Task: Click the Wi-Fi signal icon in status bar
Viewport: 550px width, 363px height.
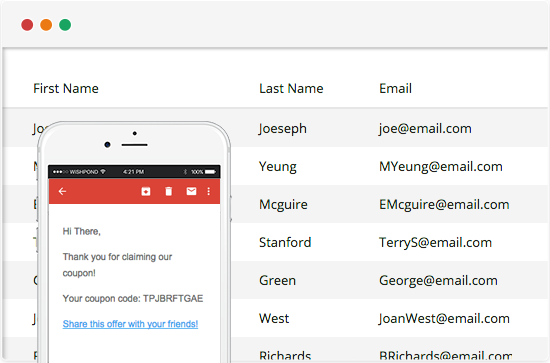Action: click(103, 172)
